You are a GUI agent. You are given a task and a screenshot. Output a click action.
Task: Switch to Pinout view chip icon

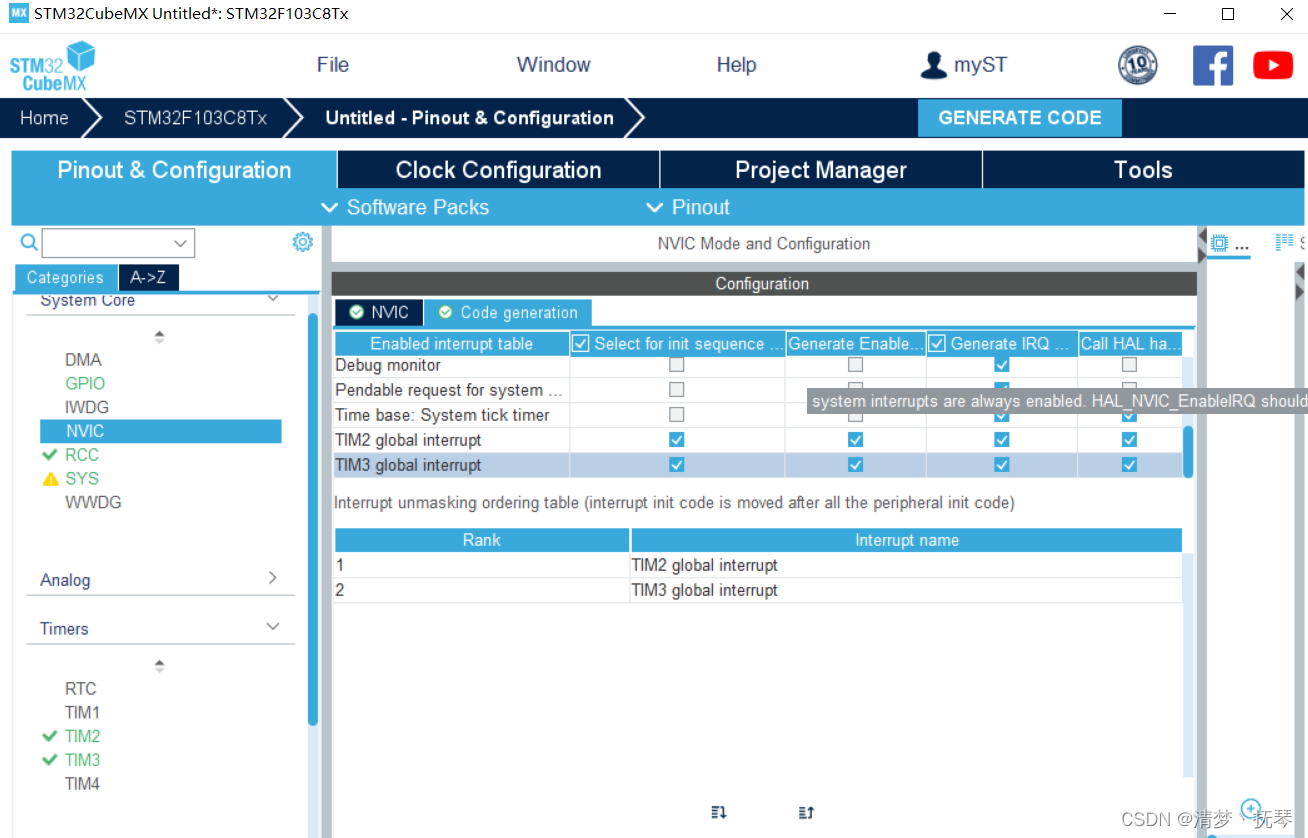pos(1219,243)
